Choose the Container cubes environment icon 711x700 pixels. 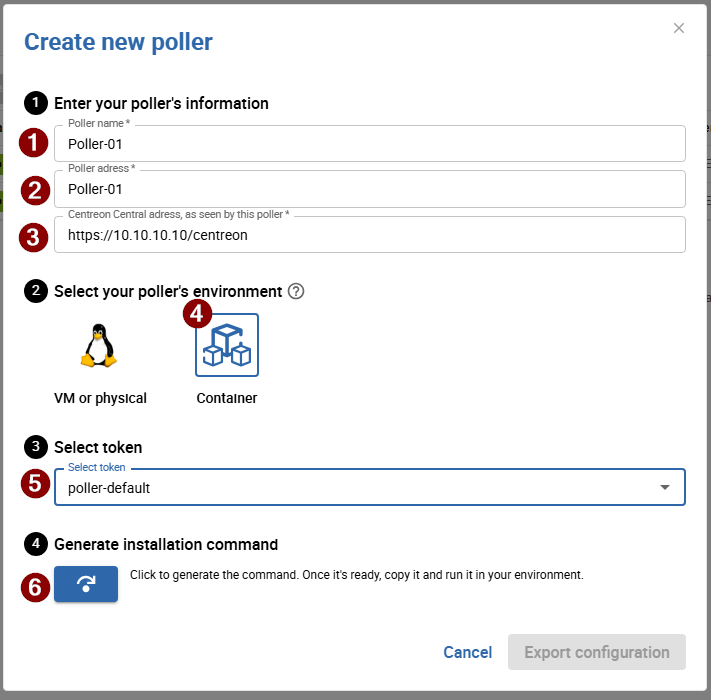click(227, 345)
